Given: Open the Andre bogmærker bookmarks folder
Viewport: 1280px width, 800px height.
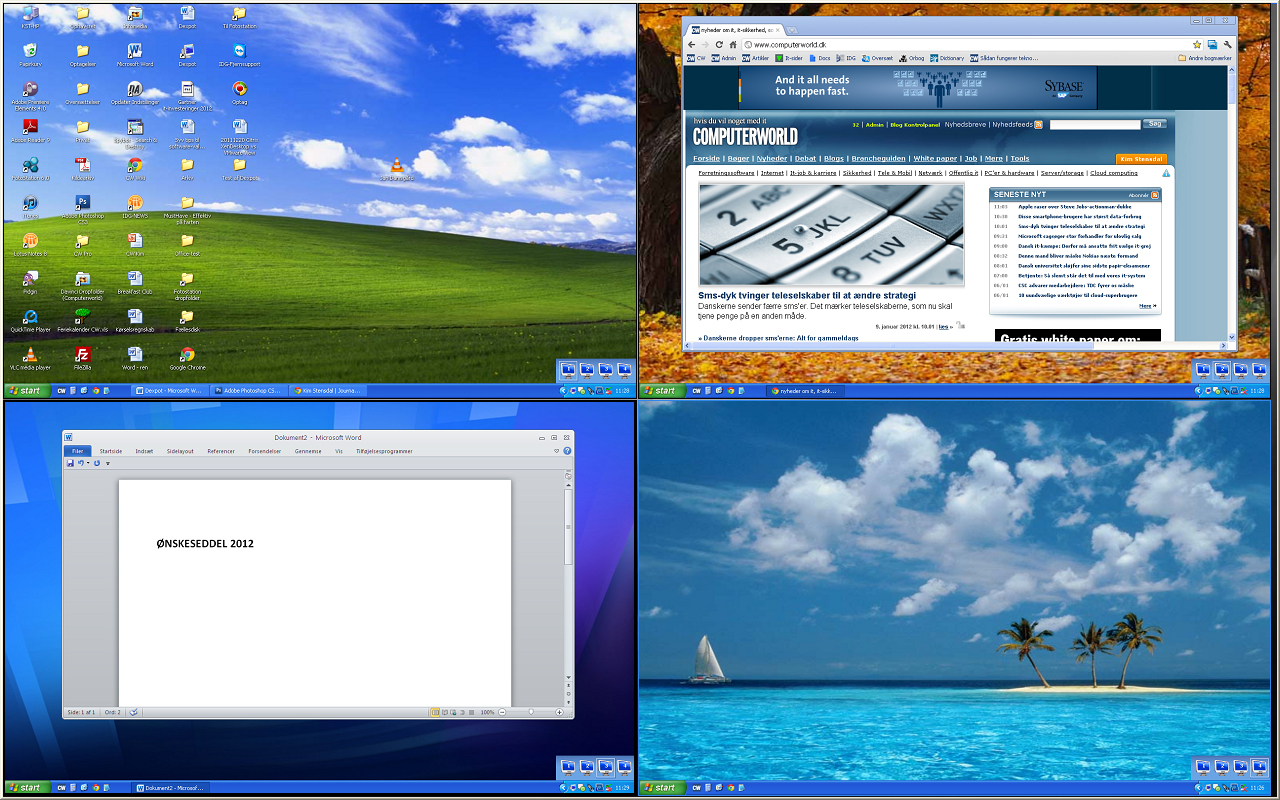Looking at the screenshot, I should [x=1205, y=58].
